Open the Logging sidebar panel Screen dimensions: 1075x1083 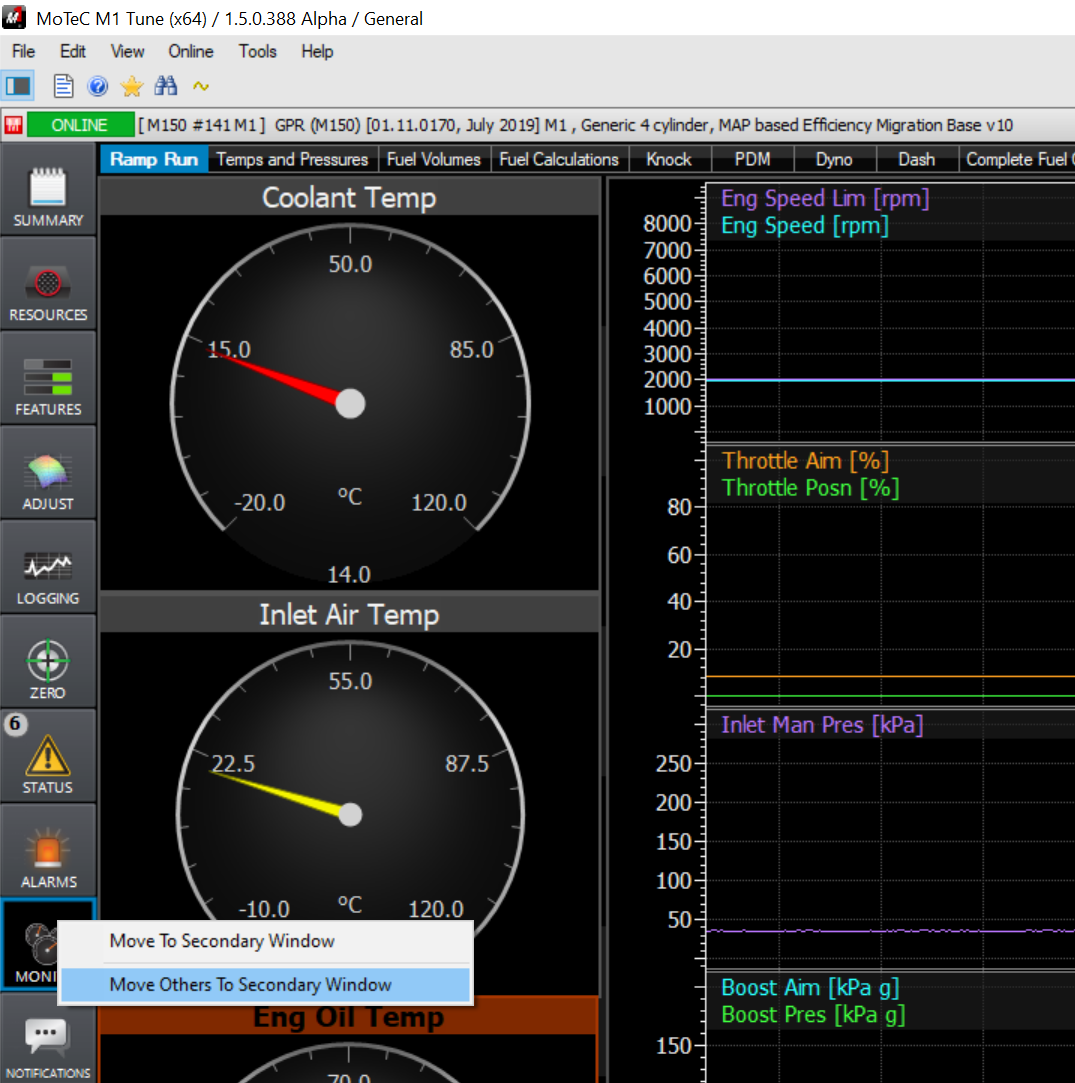48,568
